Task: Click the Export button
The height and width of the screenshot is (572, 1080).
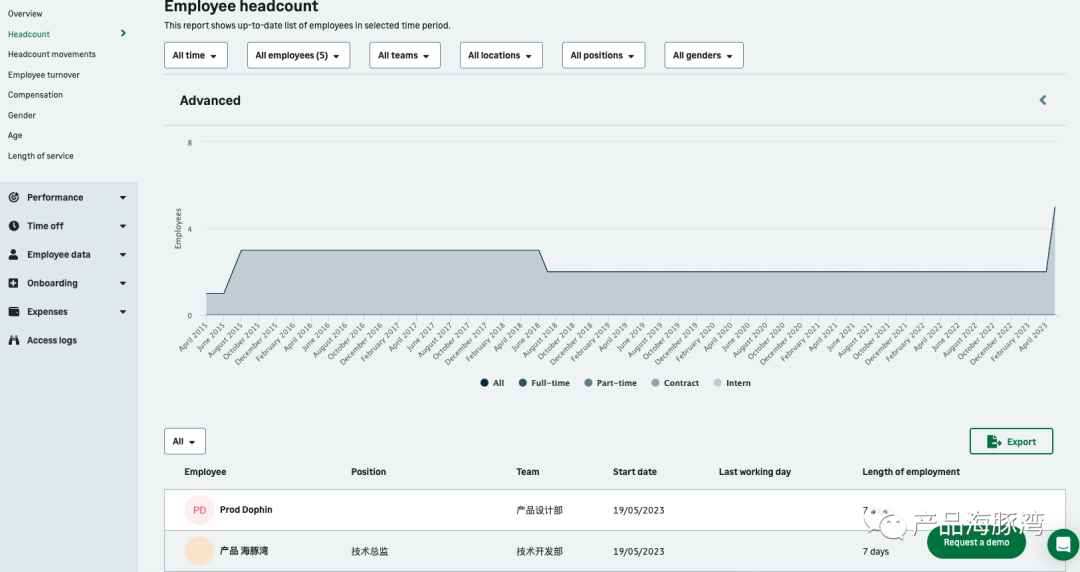Action: coord(1011,441)
